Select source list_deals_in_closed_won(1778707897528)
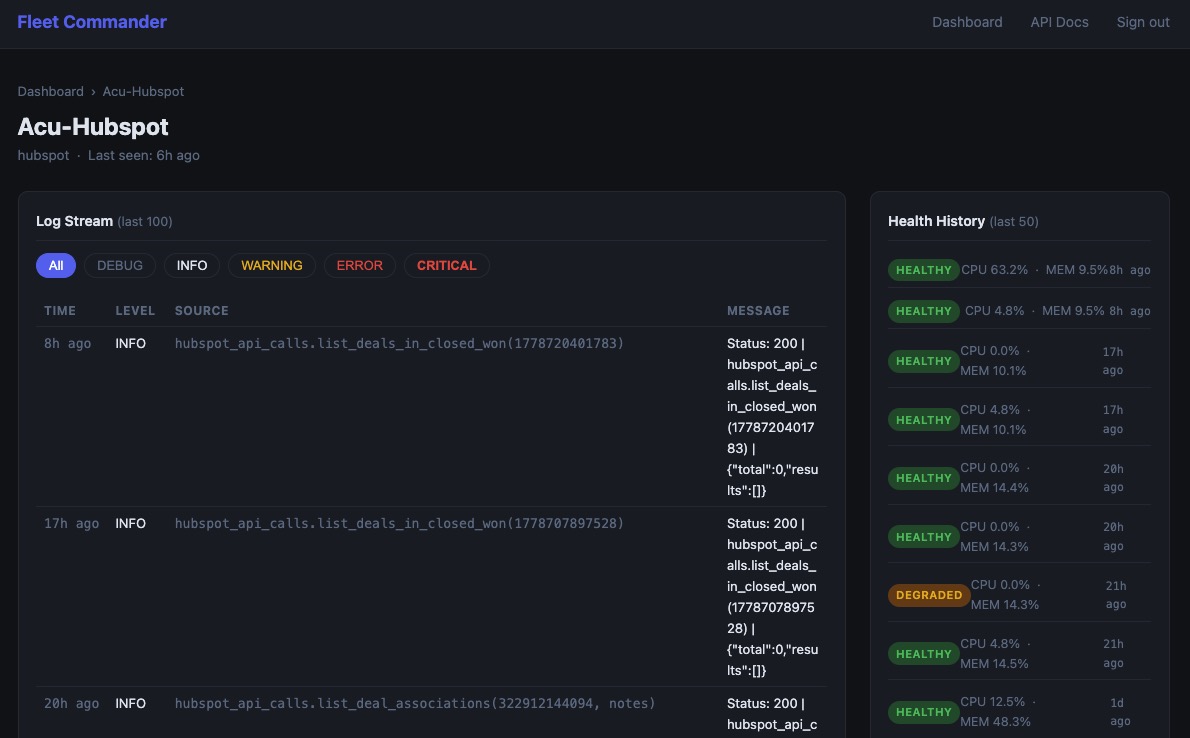The height and width of the screenshot is (738, 1190). (399, 523)
